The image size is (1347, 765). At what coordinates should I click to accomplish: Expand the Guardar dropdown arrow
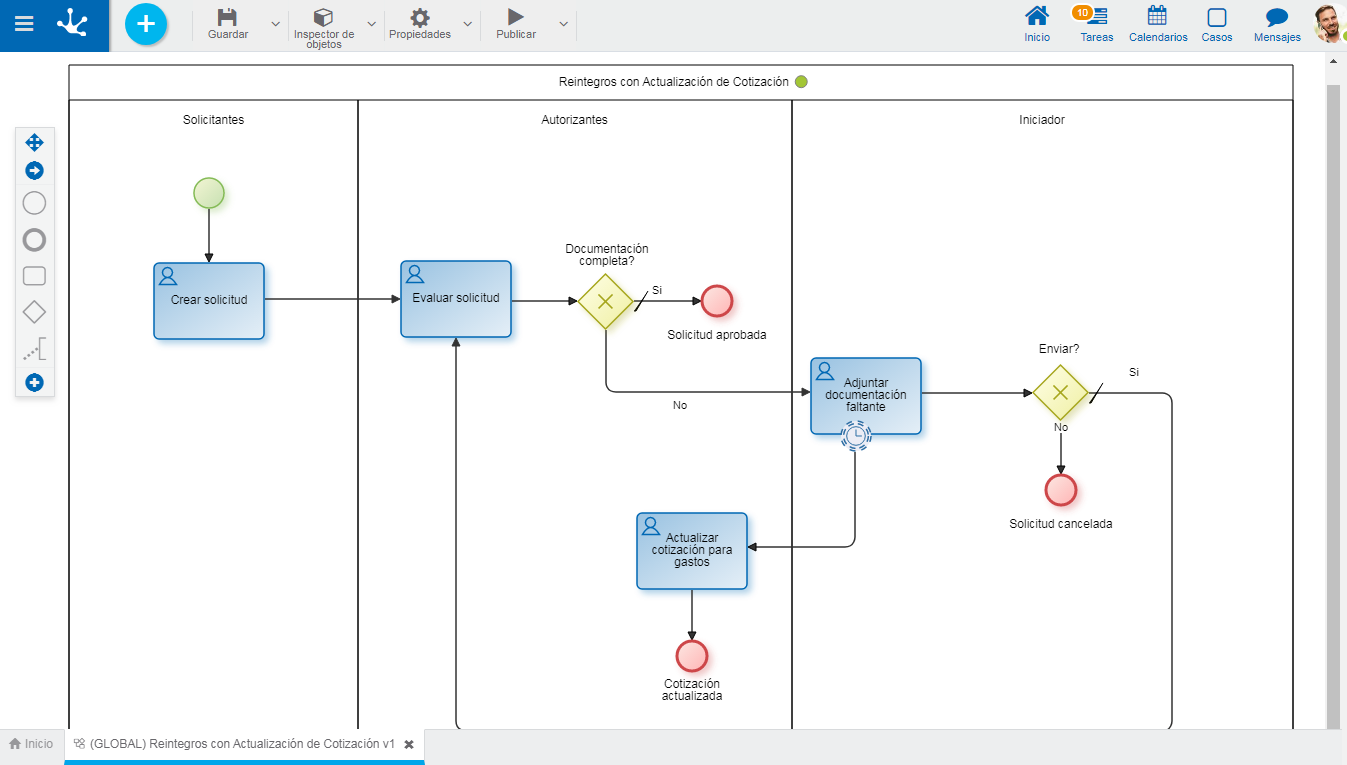coord(276,24)
